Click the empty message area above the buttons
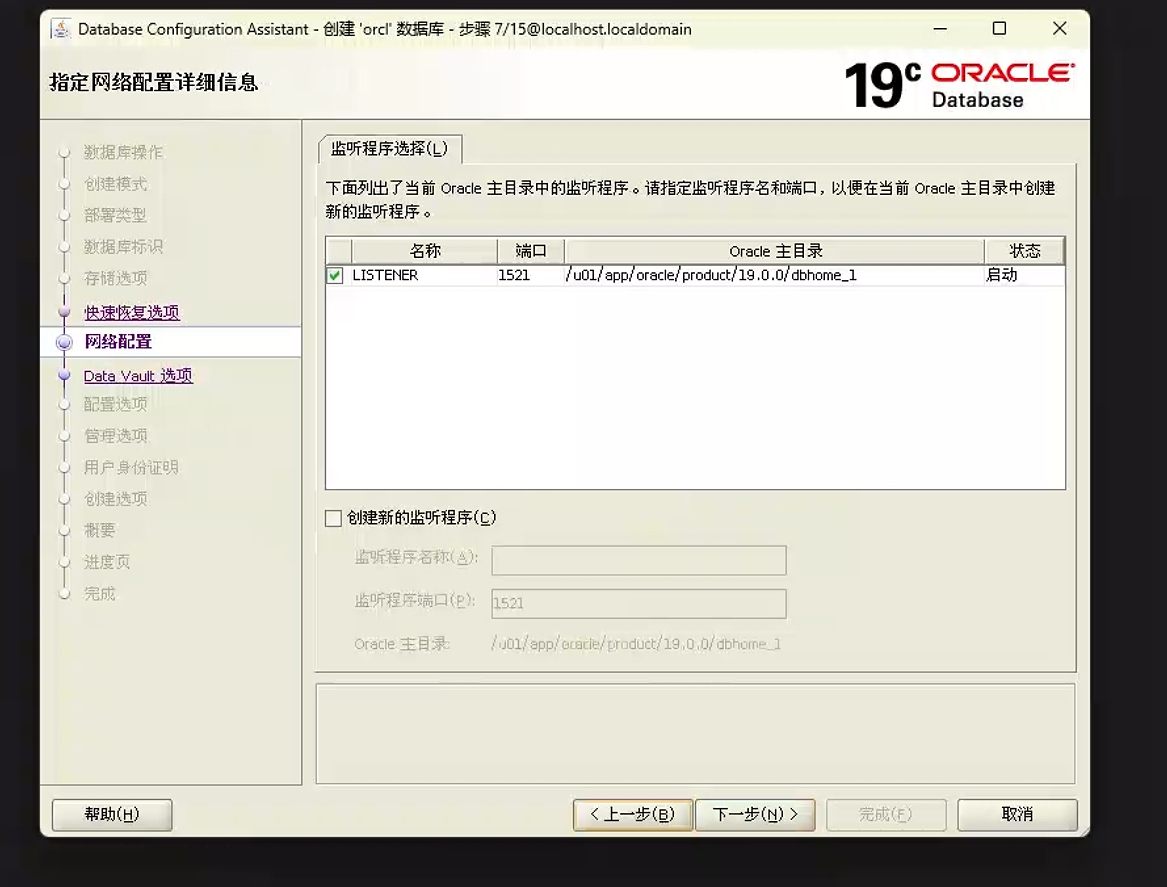This screenshot has height=887, width=1167. [695, 734]
